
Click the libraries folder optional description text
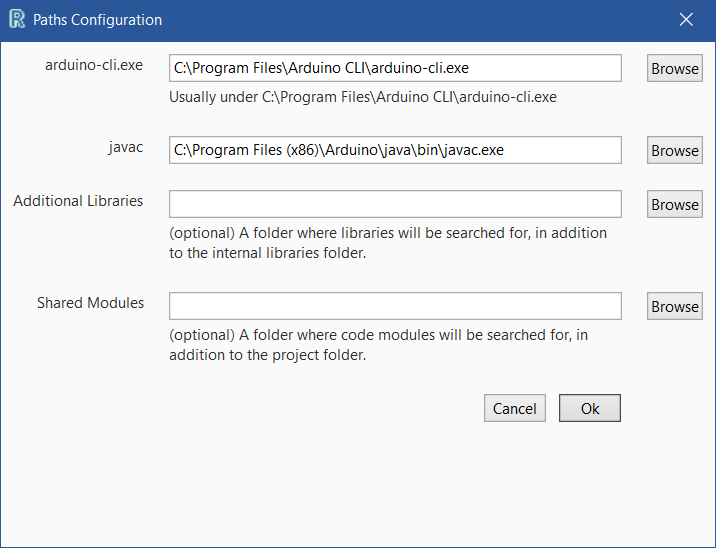[x=388, y=243]
